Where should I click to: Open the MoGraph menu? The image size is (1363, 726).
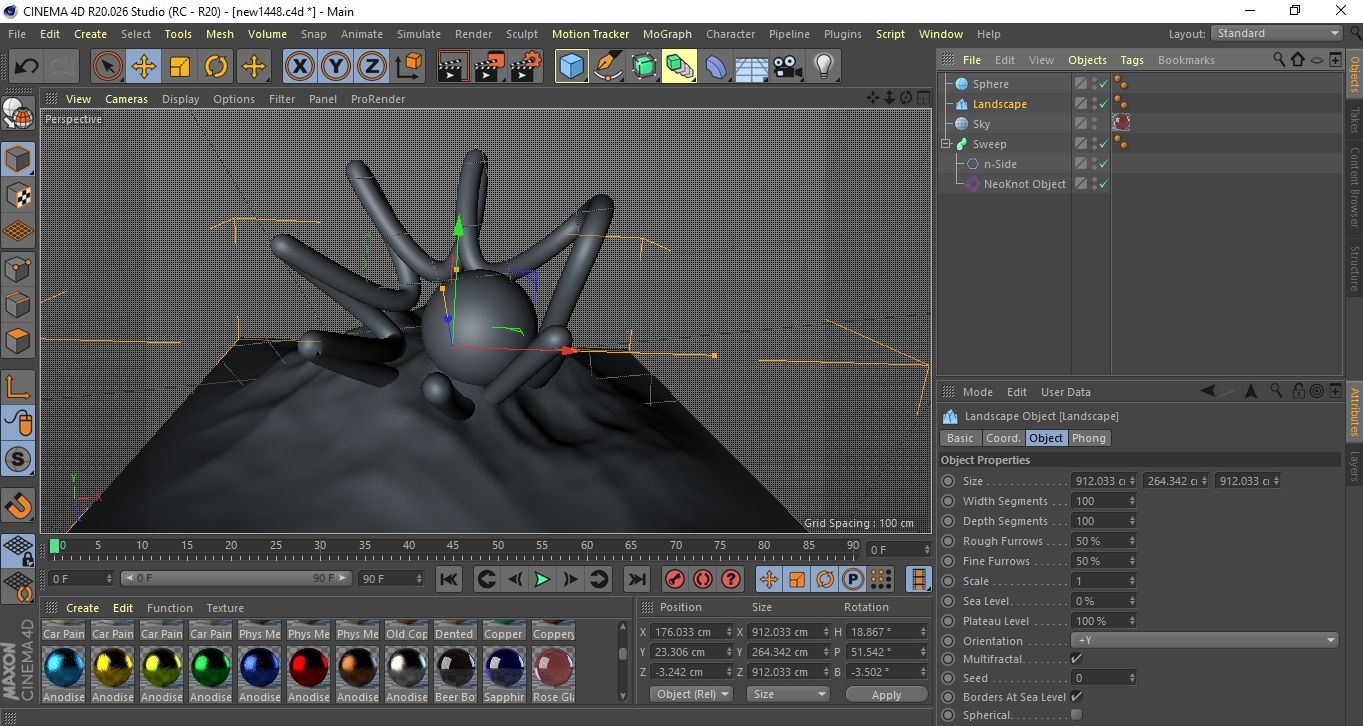[667, 34]
